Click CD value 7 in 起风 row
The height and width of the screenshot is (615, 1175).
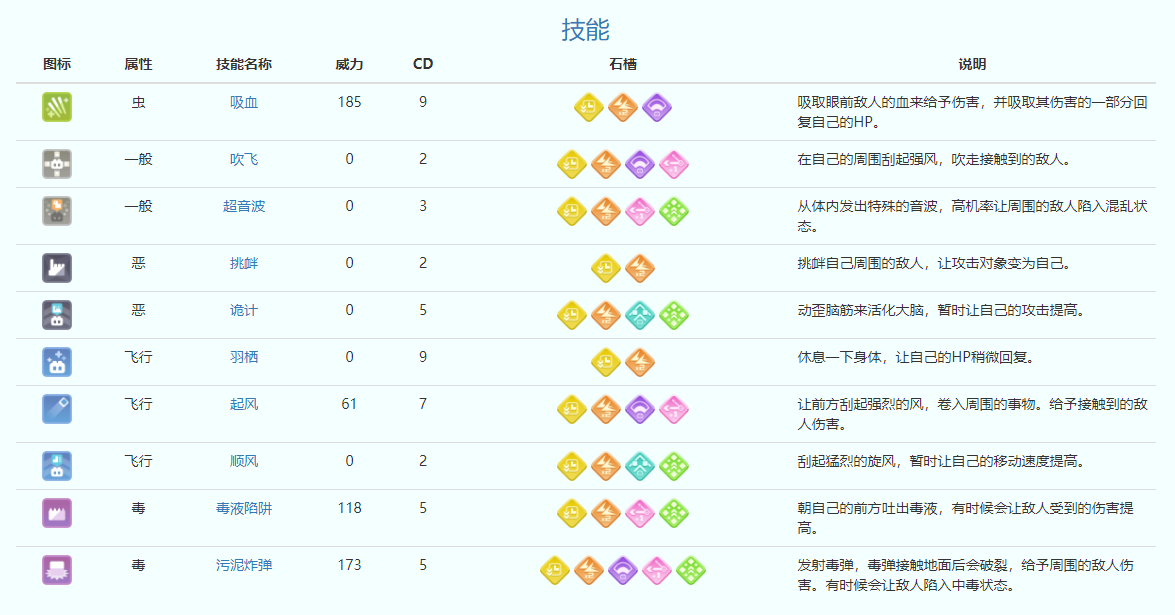click(x=423, y=405)
